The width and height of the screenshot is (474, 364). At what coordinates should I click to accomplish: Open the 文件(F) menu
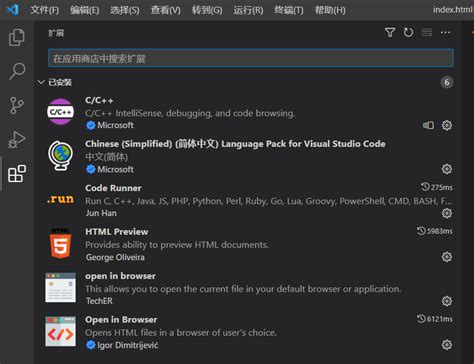45,10
